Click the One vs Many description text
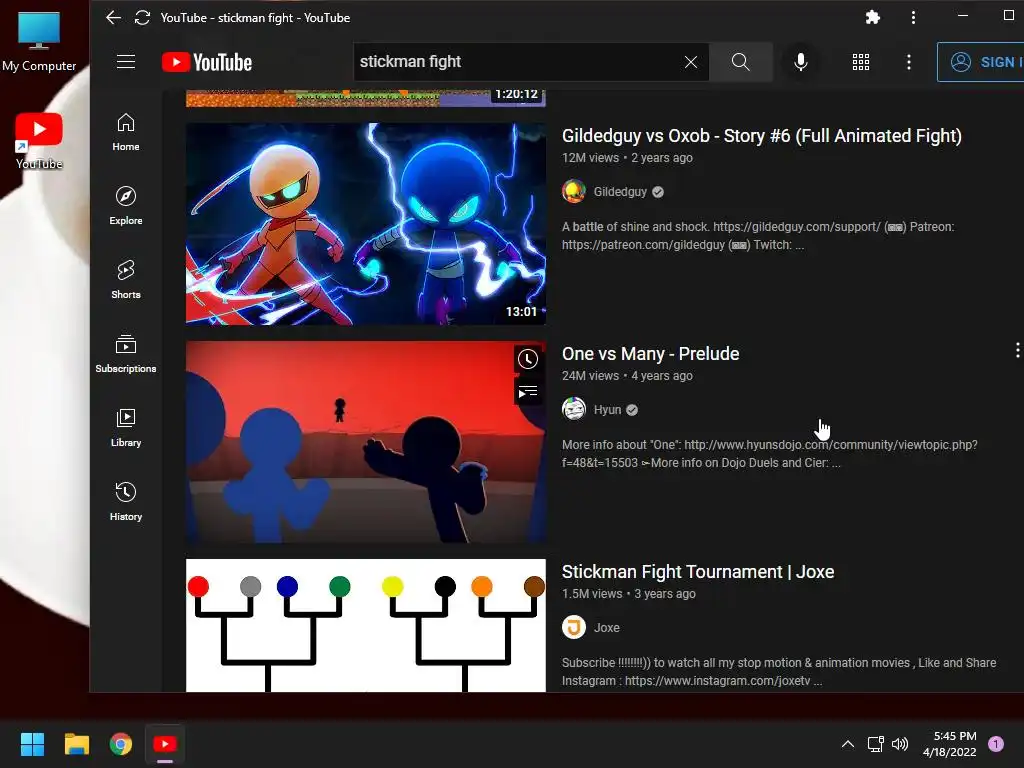The width and height of the screenshot is (1024, 768). 769,454
